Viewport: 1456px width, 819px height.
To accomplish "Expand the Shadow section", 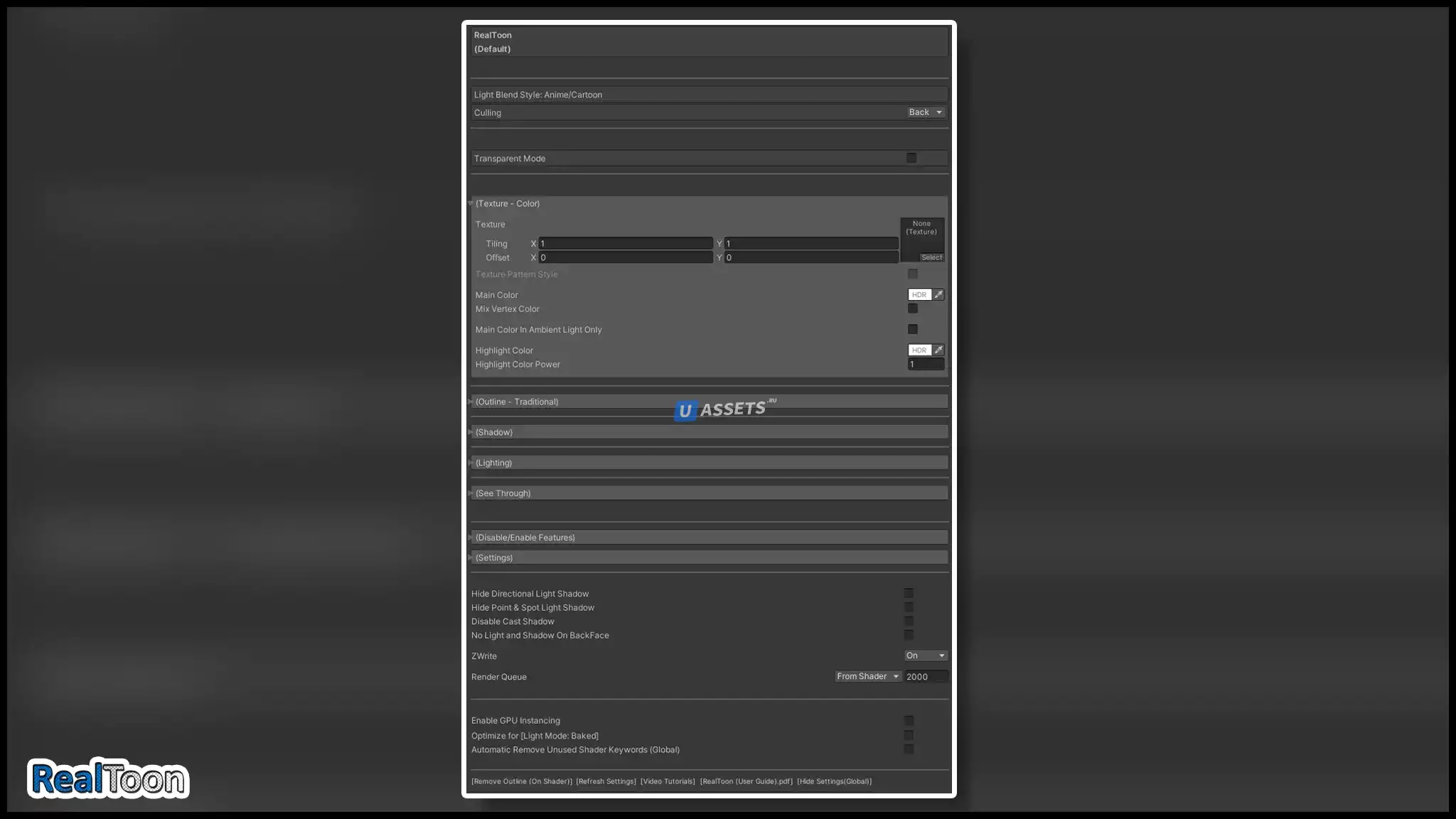I will (494, 432).
